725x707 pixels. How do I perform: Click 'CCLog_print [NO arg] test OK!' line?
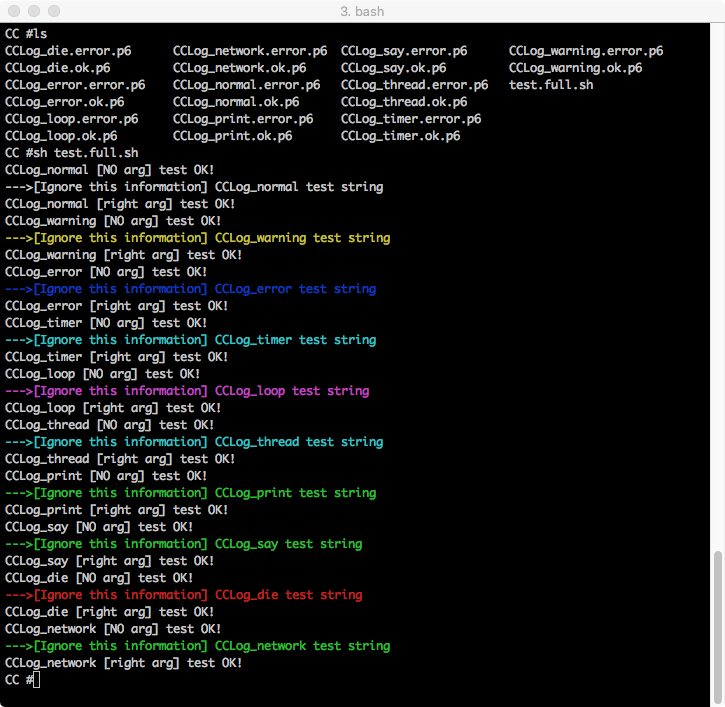pos(106,476)
